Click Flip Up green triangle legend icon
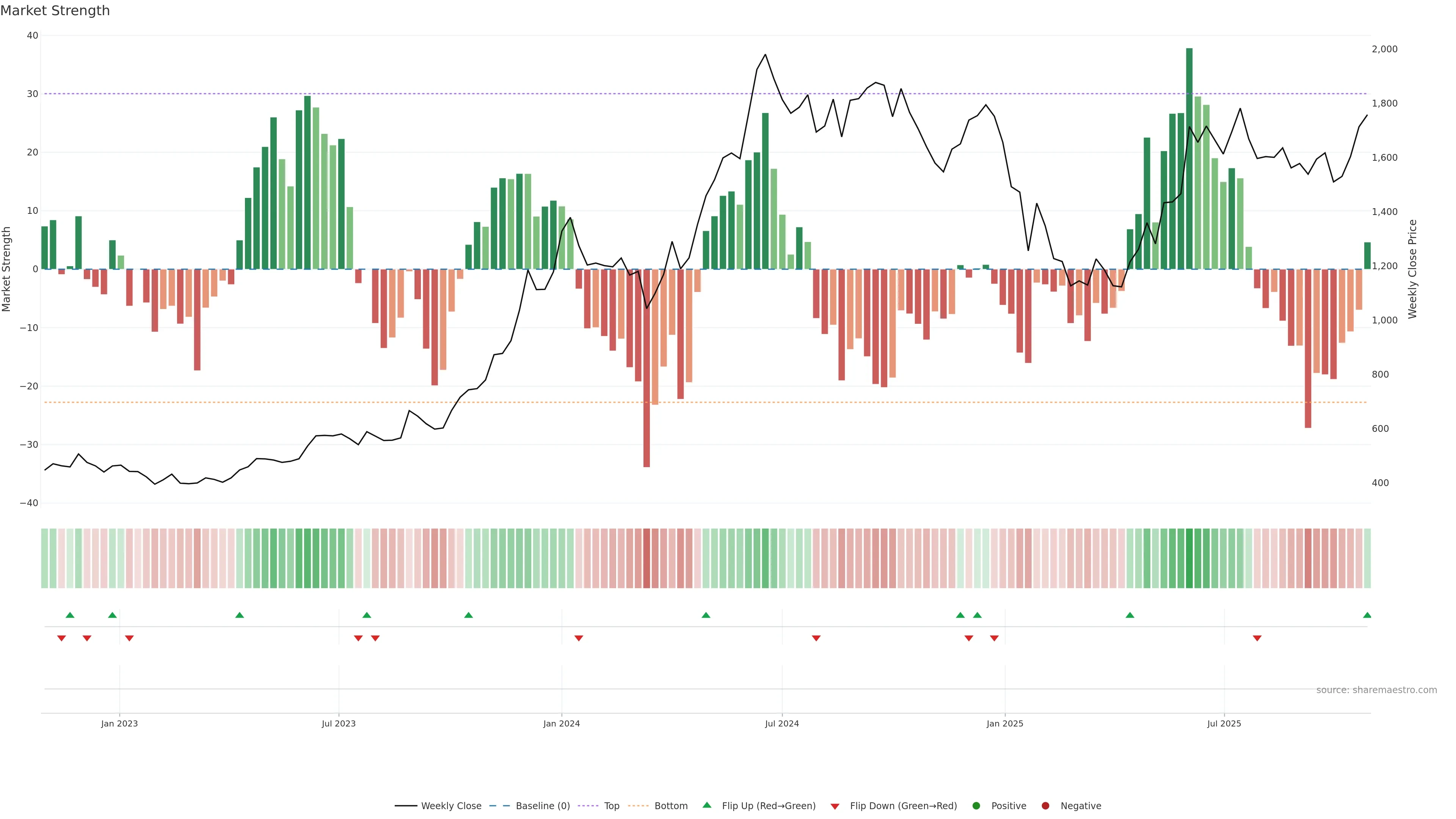The height and width of the screenshot is (819, 1456). 706,805
